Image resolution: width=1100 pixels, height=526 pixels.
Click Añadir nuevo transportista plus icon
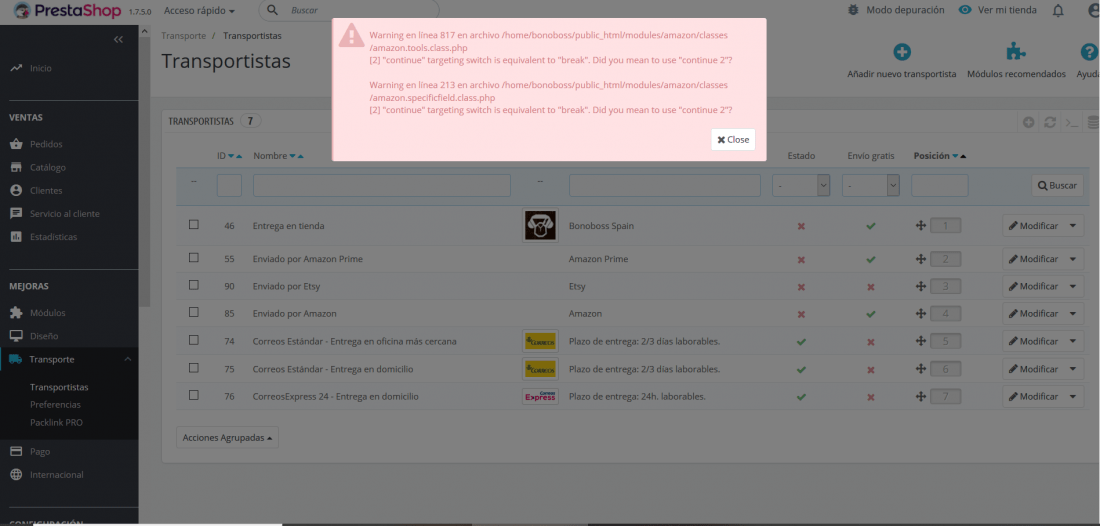point(901,52)
